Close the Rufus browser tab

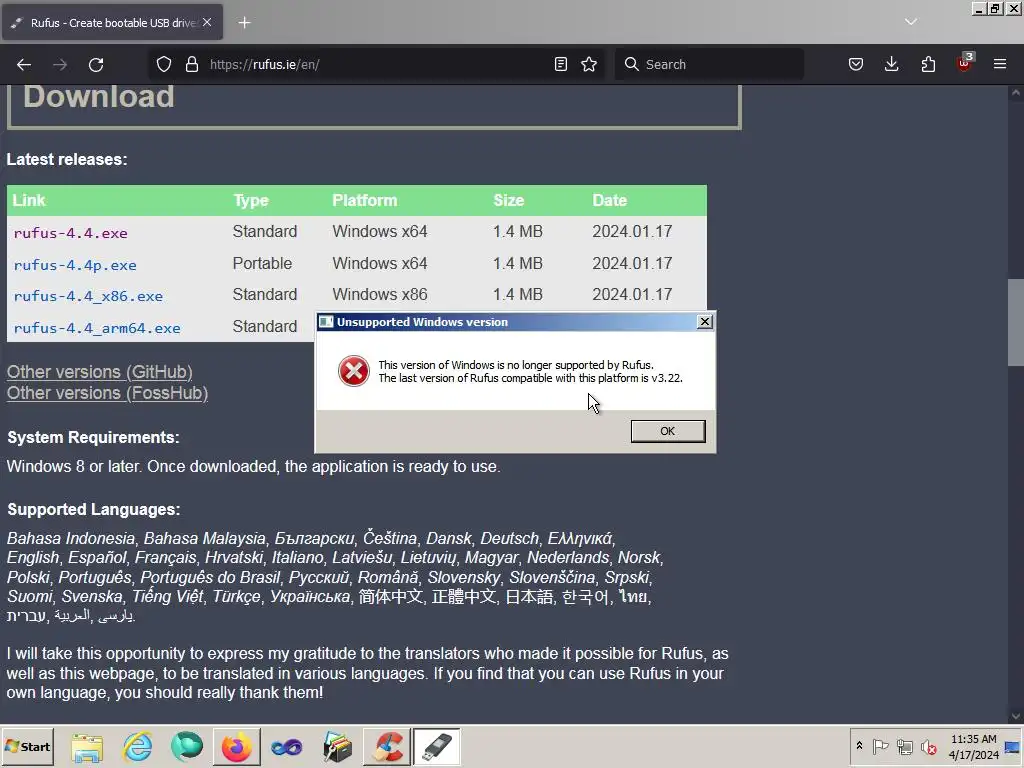tap(207, 22)
